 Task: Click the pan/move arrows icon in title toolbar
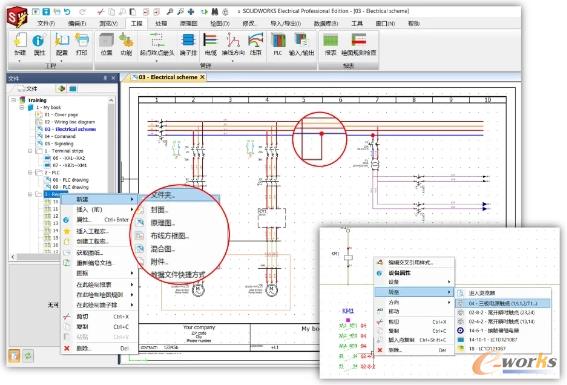[x=191, y=12]
